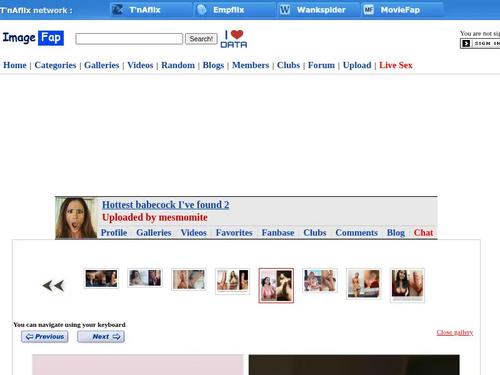Viewport: 500px width, 375px height.
Task: Open the red Chat tab
Action: tap(423, 233)
